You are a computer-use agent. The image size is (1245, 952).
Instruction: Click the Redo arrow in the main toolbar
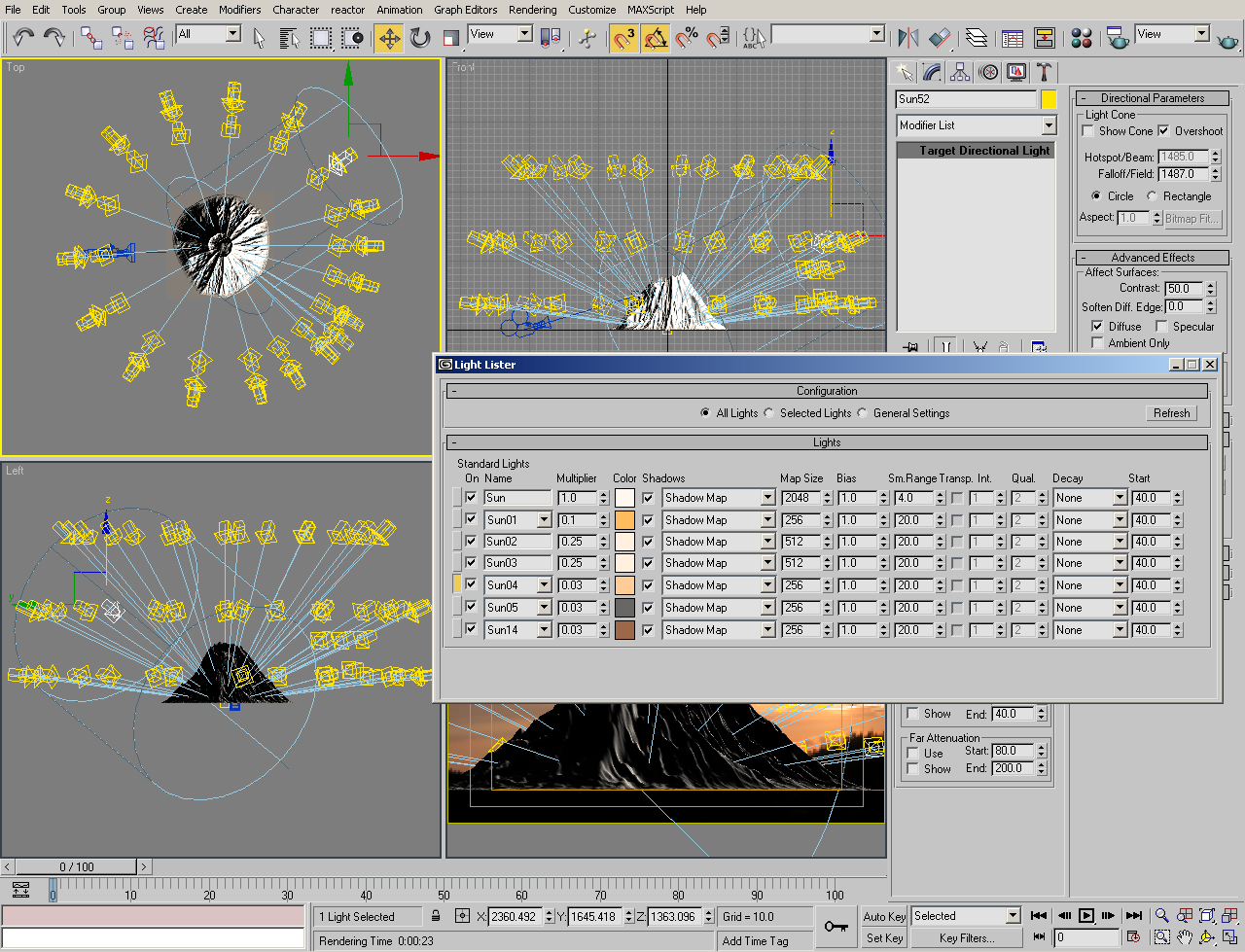tap(54, 38)
